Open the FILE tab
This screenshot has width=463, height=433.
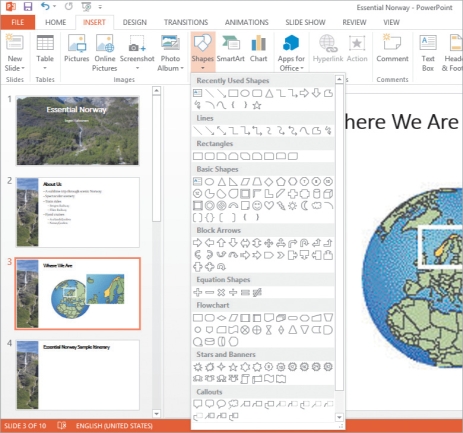(17, 22)
